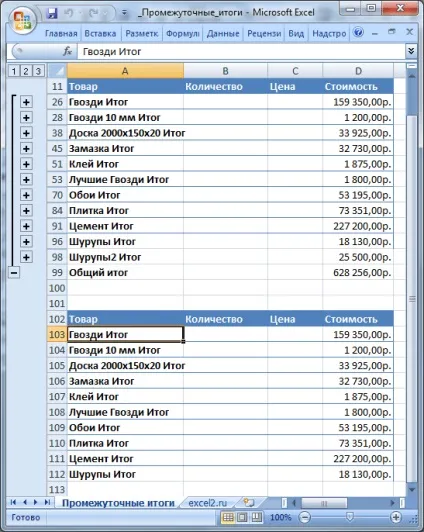Go to next sheet tab arrow
This screenshot has width=424, height=532.
click(36, 502)
